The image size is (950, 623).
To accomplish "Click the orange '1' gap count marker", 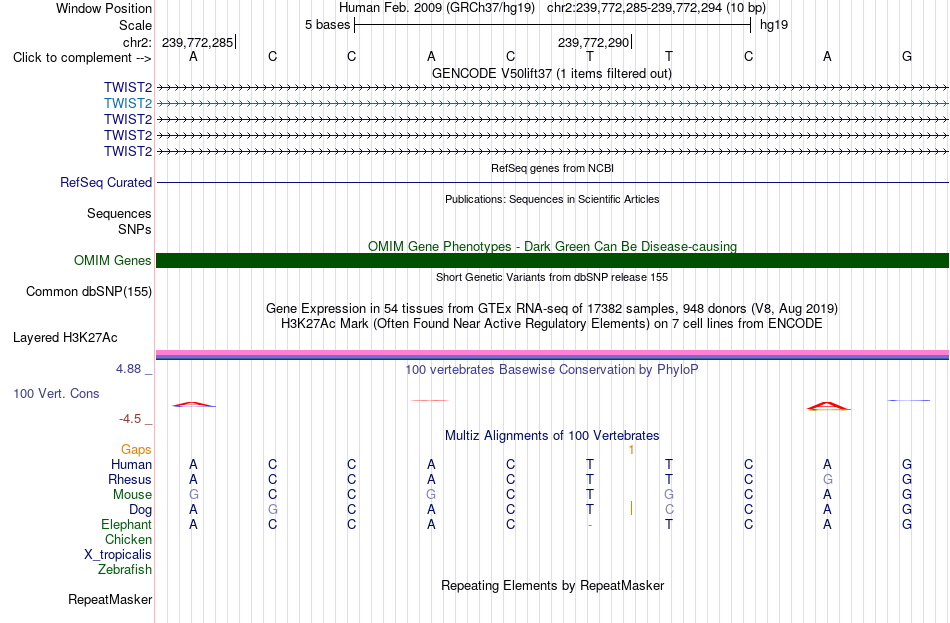I will click(x=631, y=450).
